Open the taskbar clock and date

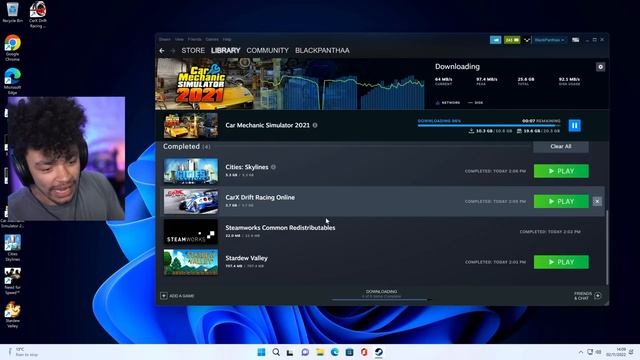(616, 352)
